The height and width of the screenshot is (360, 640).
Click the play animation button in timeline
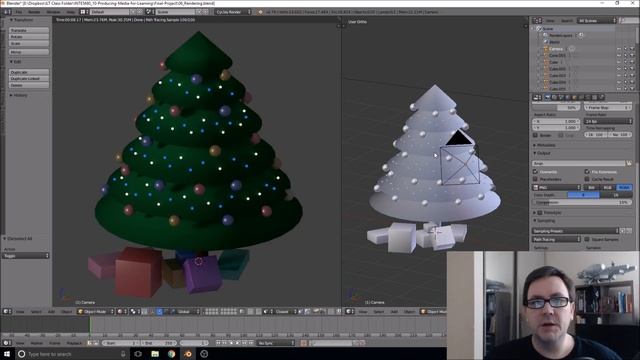click(x=238, y=343)
